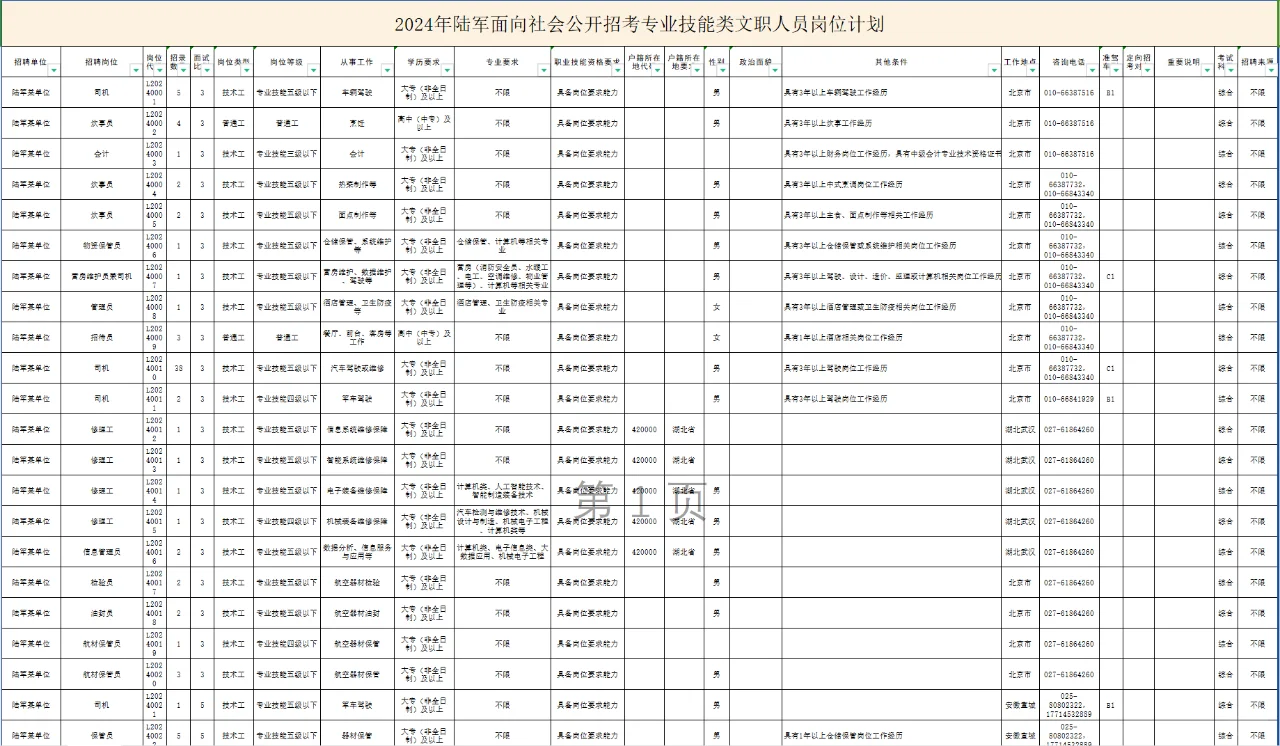This screenshot has width=1280, height=746.
Task: Select the 航空器材检验 cell
Action: pos(357,583)
